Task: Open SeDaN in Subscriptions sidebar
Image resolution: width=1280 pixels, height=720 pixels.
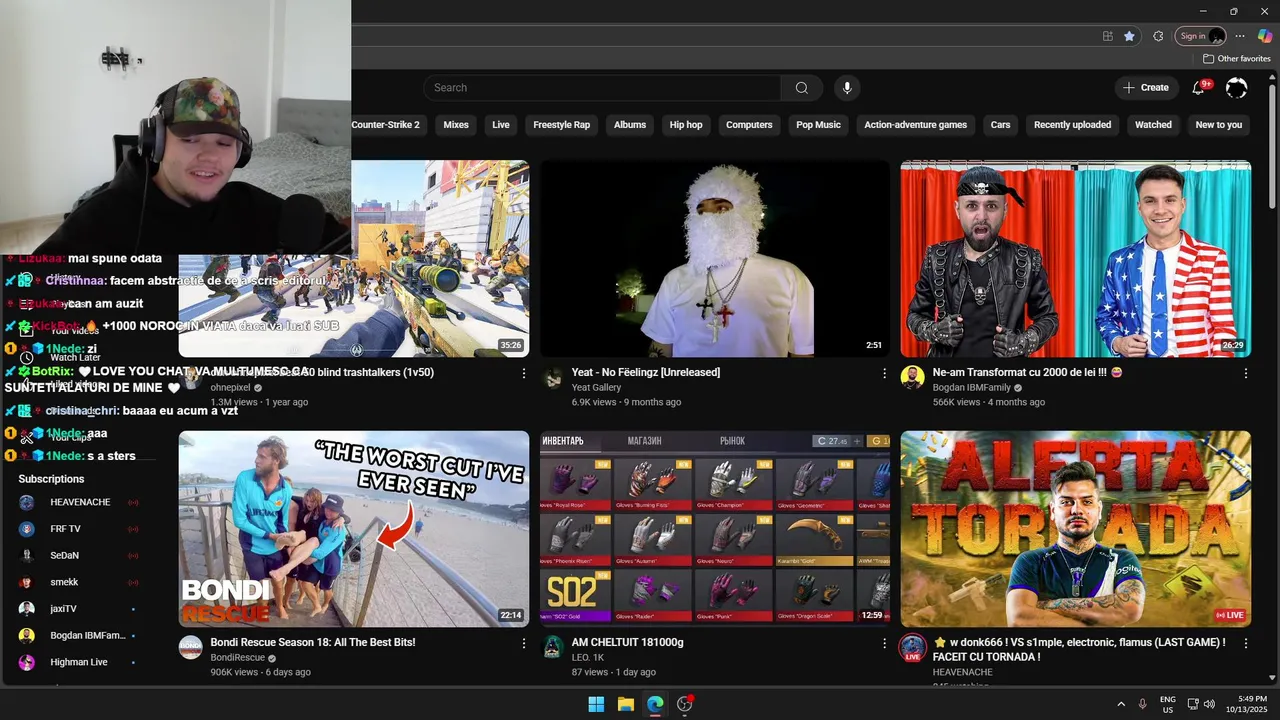Action: (x=80, y=555)
